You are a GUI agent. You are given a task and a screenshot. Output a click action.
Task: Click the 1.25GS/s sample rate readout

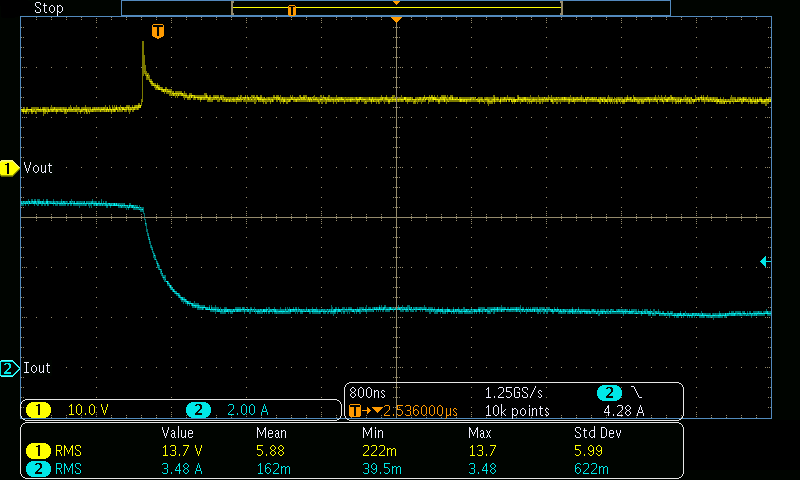(x=513, y=392)
